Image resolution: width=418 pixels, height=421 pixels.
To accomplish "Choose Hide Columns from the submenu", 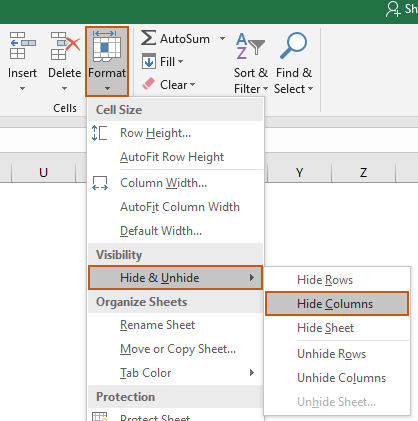I will pos(337,304).
